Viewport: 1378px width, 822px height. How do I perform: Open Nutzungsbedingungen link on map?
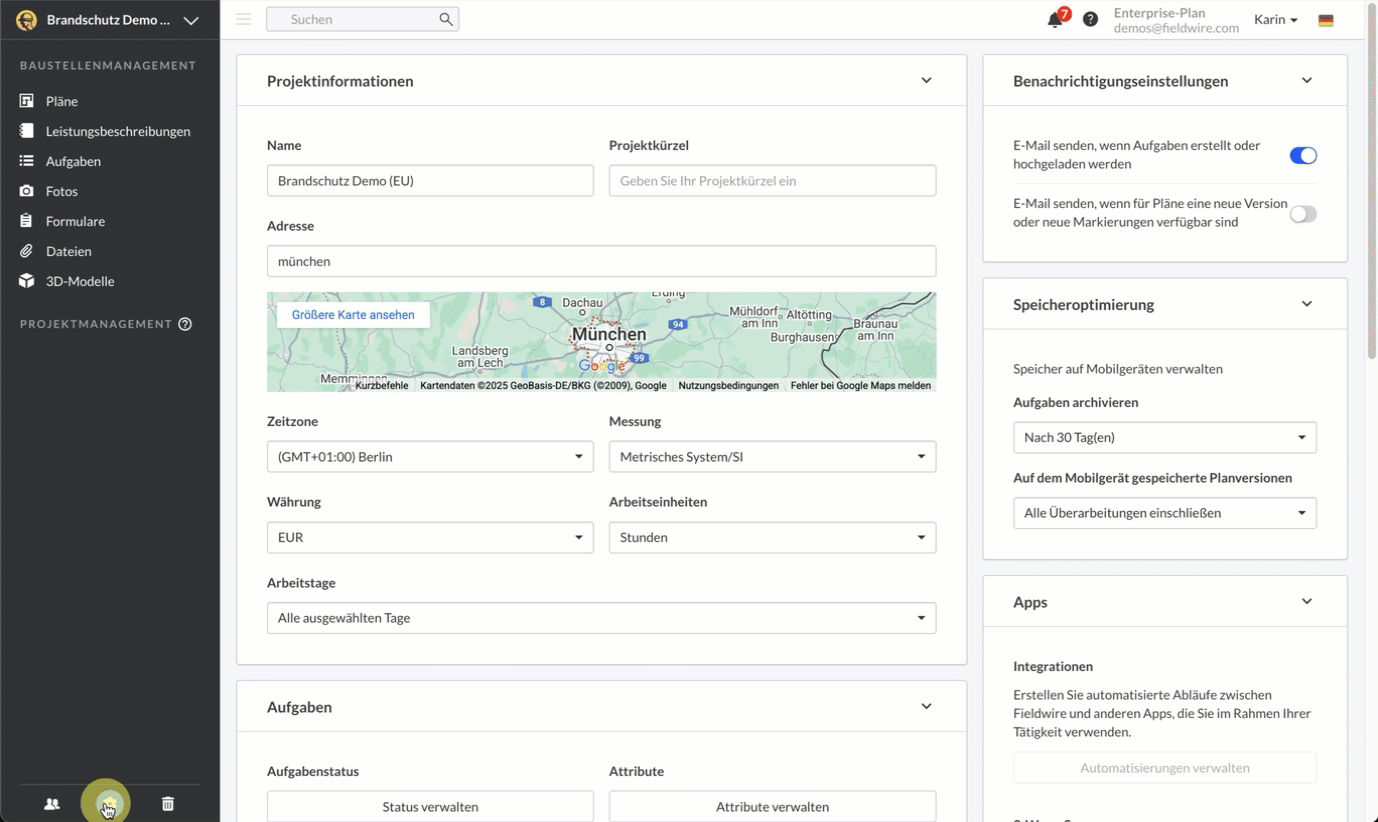point(728,386)
